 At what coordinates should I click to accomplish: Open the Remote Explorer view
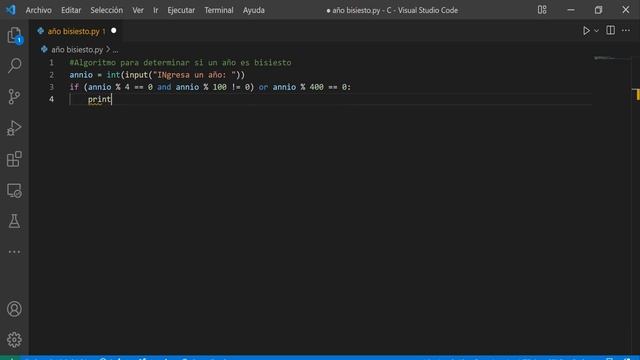[x=14, y=191]
